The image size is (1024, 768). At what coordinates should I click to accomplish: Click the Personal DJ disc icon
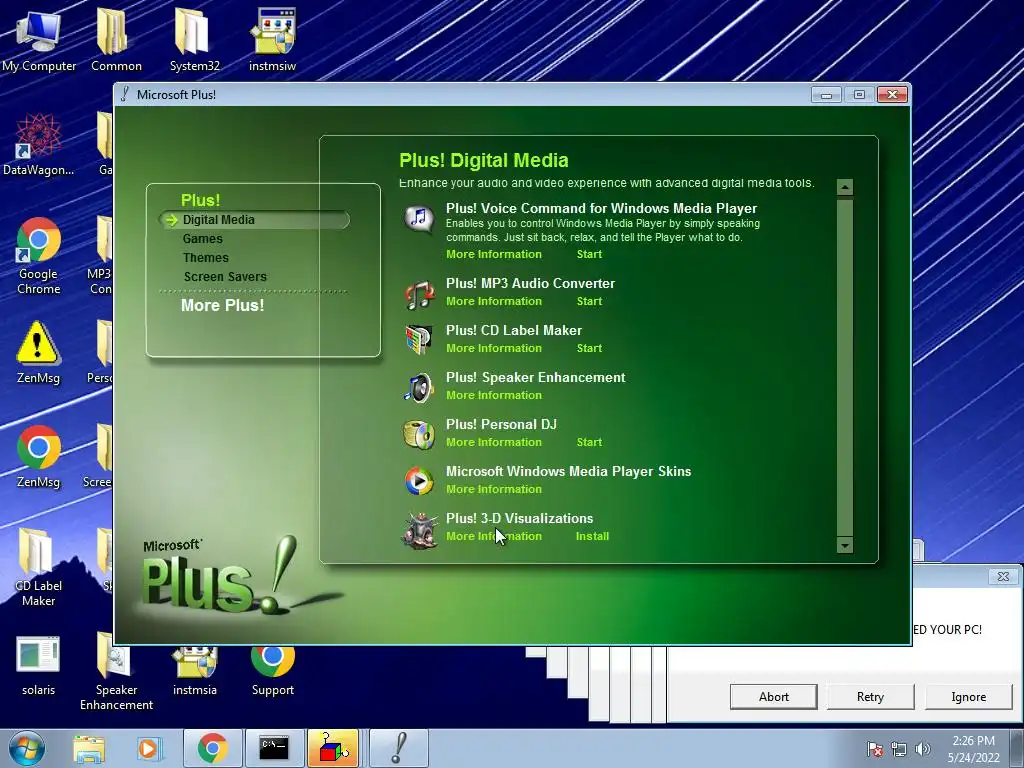tap(419, 435)
